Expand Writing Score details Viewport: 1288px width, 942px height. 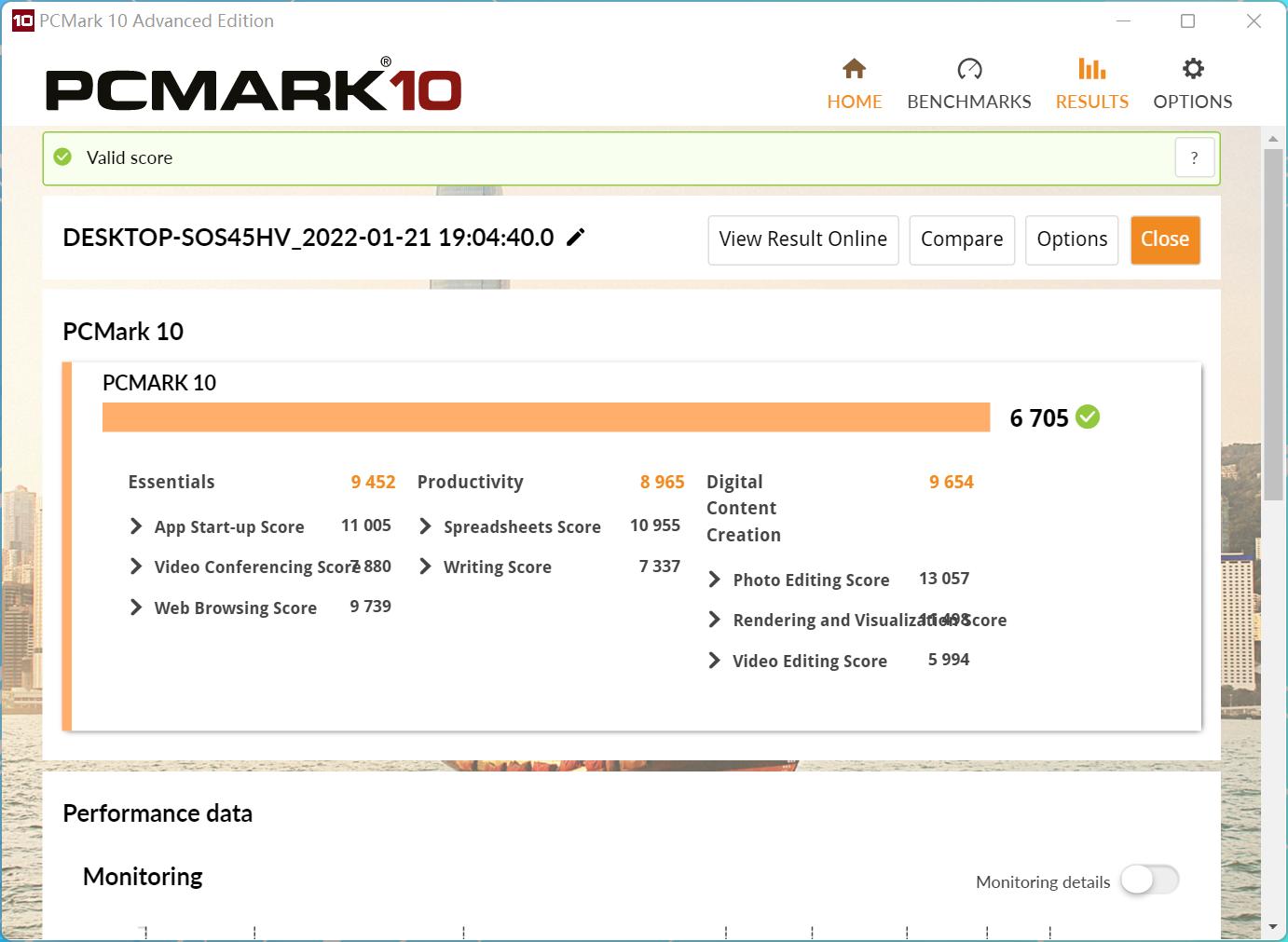click(x=426, y=567)
